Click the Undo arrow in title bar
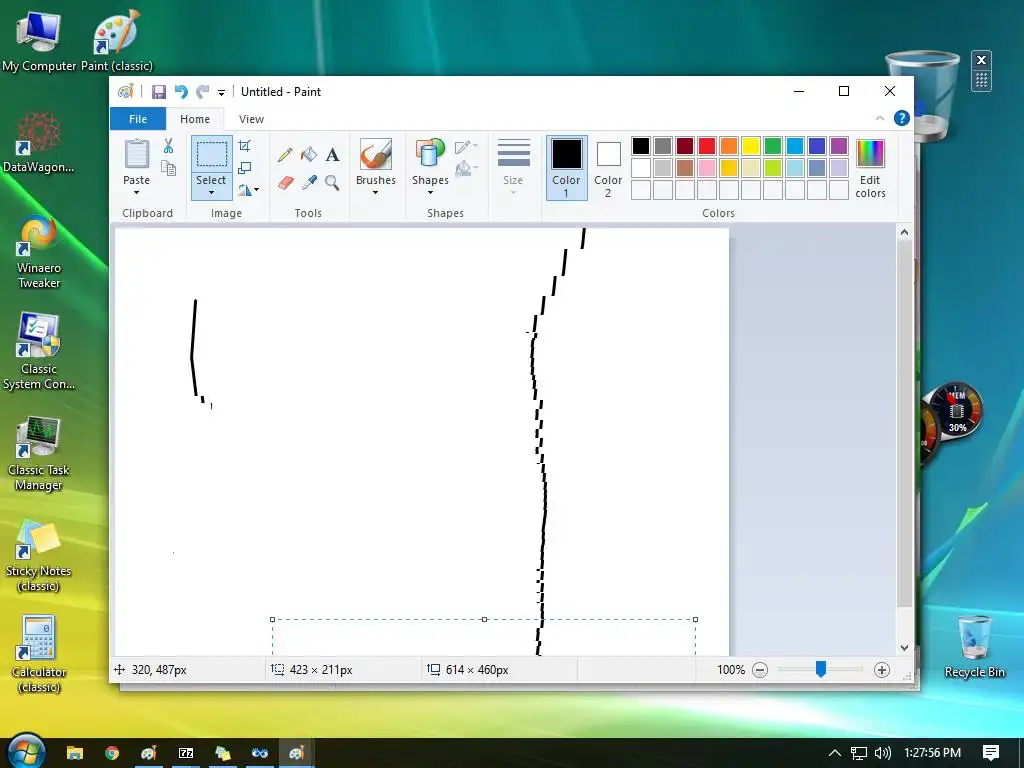Viewport: 1024px width, 768px height. pyautogui.click(x=181, y=92)
